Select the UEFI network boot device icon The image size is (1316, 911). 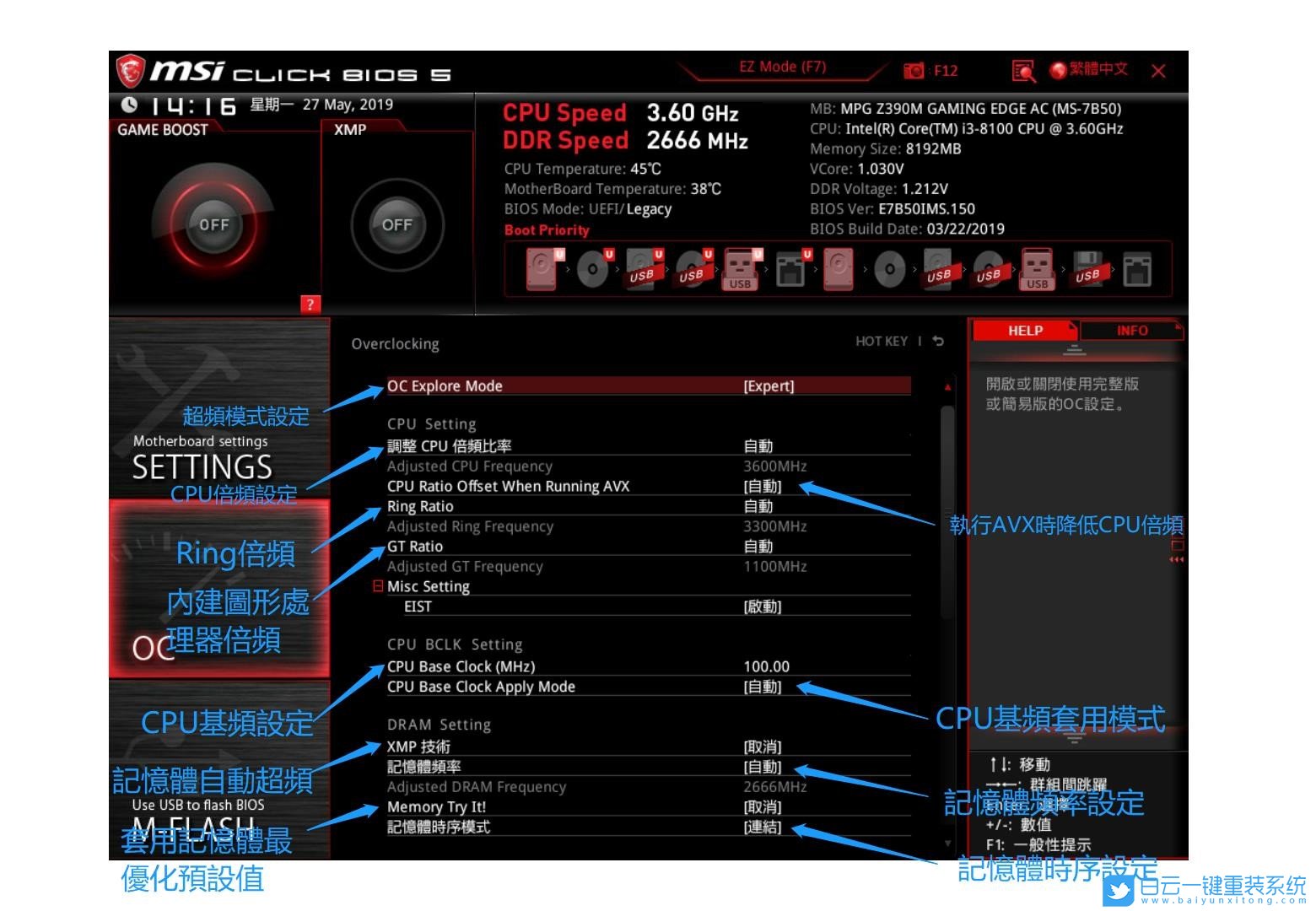coord(790,269)
